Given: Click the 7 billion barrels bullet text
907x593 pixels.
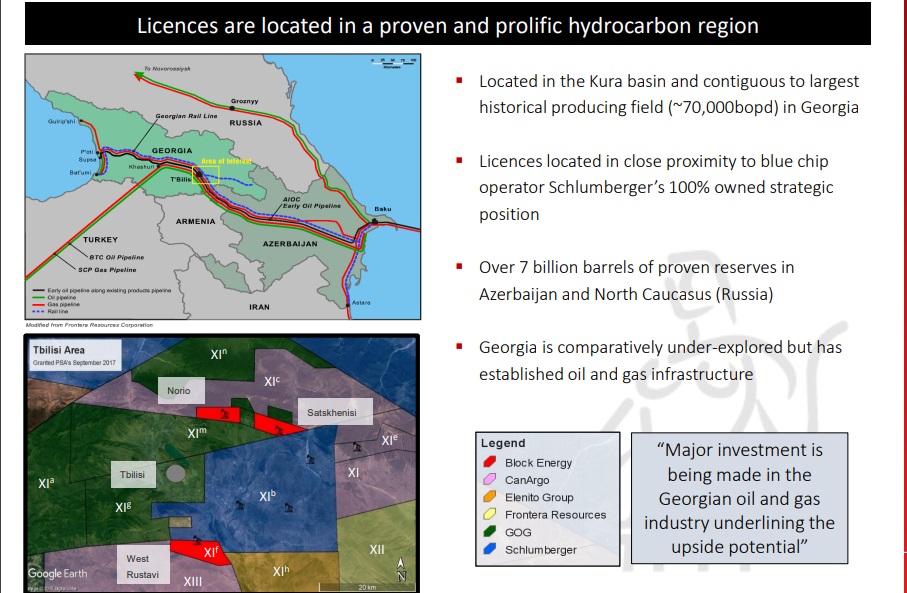Looking at the screenshot, I should click(x=636, y=281).
